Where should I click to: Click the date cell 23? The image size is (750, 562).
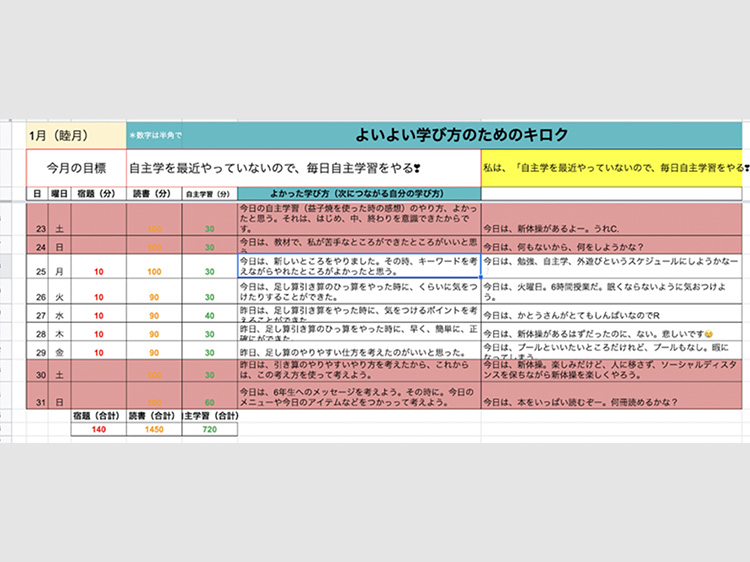(x=37, y=220)
